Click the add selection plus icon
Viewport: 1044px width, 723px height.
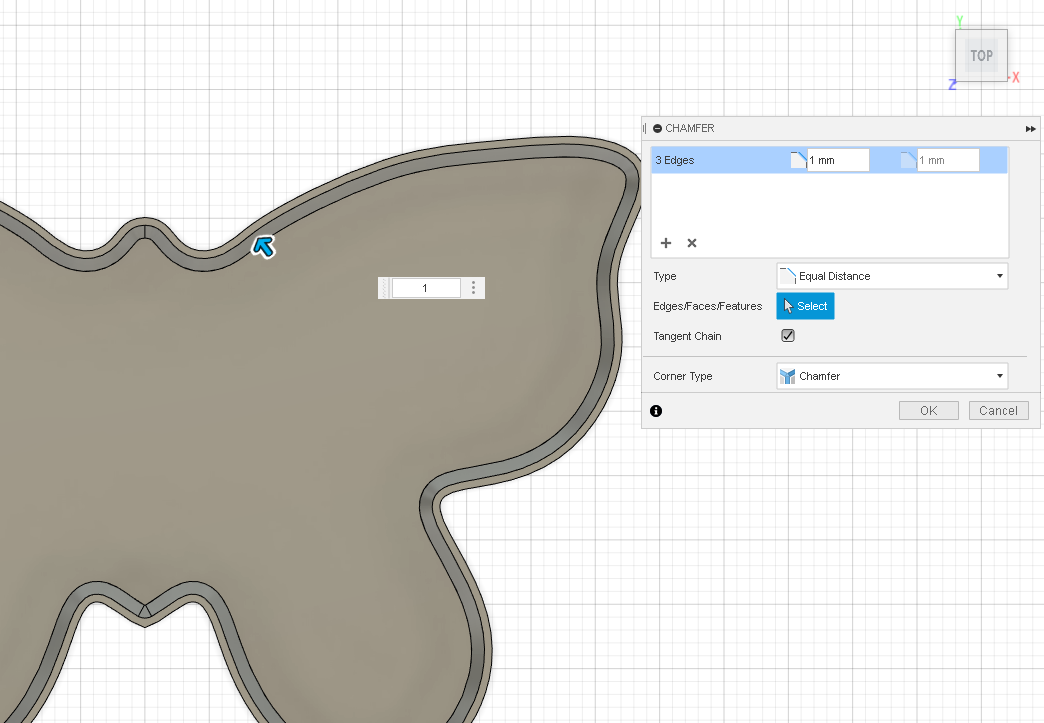(x=666, y=243)
